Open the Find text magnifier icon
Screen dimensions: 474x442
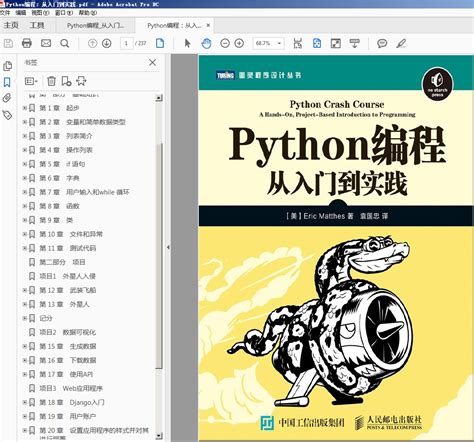coord(65,43)
